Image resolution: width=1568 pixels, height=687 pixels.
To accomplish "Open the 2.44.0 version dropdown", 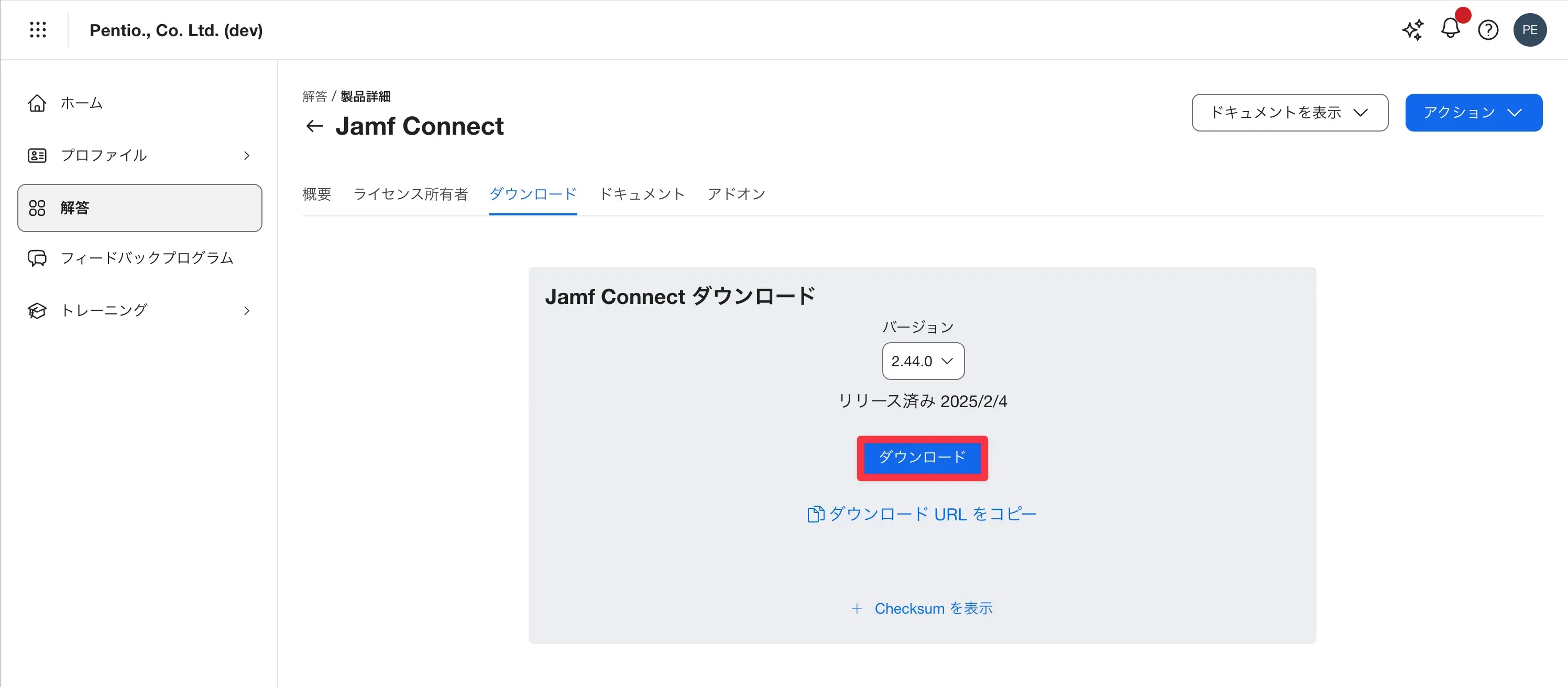I will [922, 361].
